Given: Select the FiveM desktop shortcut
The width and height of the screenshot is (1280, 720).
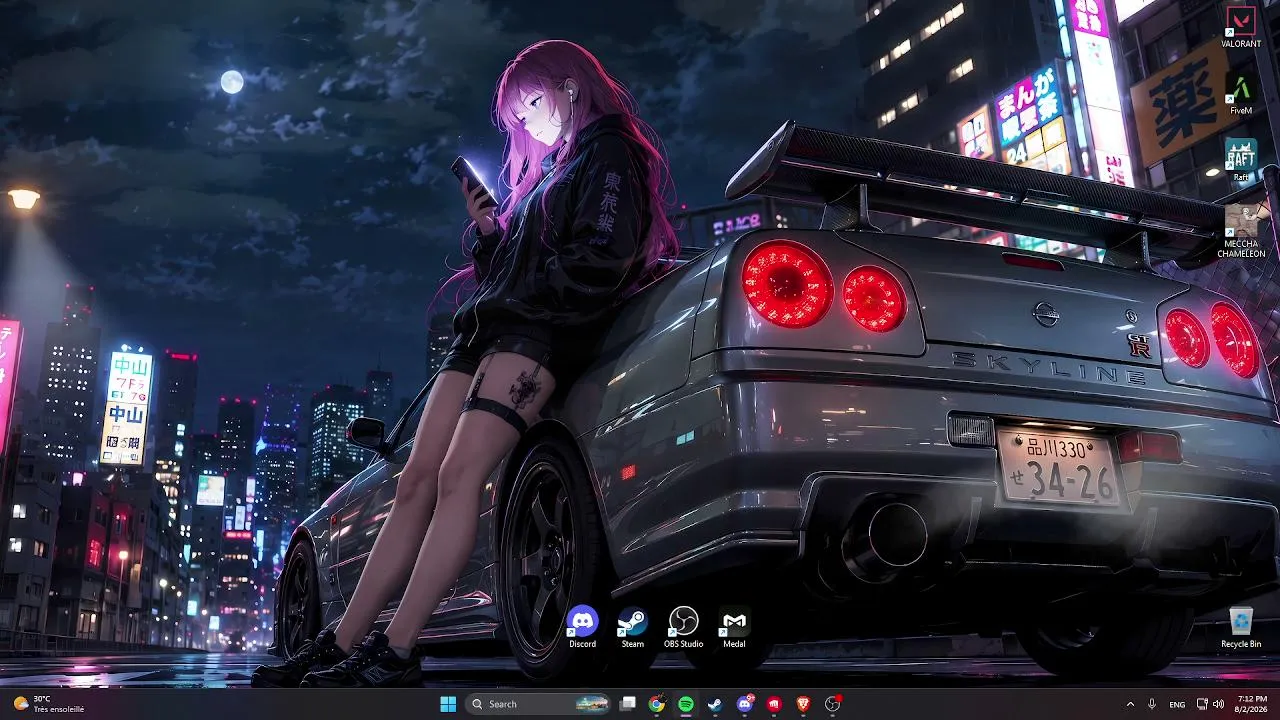Looking at the screenshot, I should (1241, 94).
